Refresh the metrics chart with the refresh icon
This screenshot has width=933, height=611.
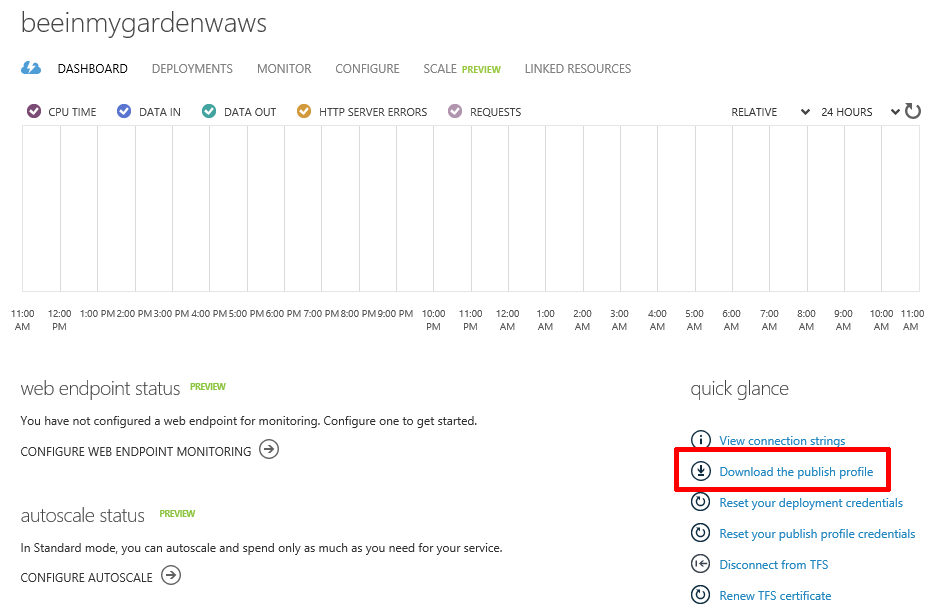point(913,111)
